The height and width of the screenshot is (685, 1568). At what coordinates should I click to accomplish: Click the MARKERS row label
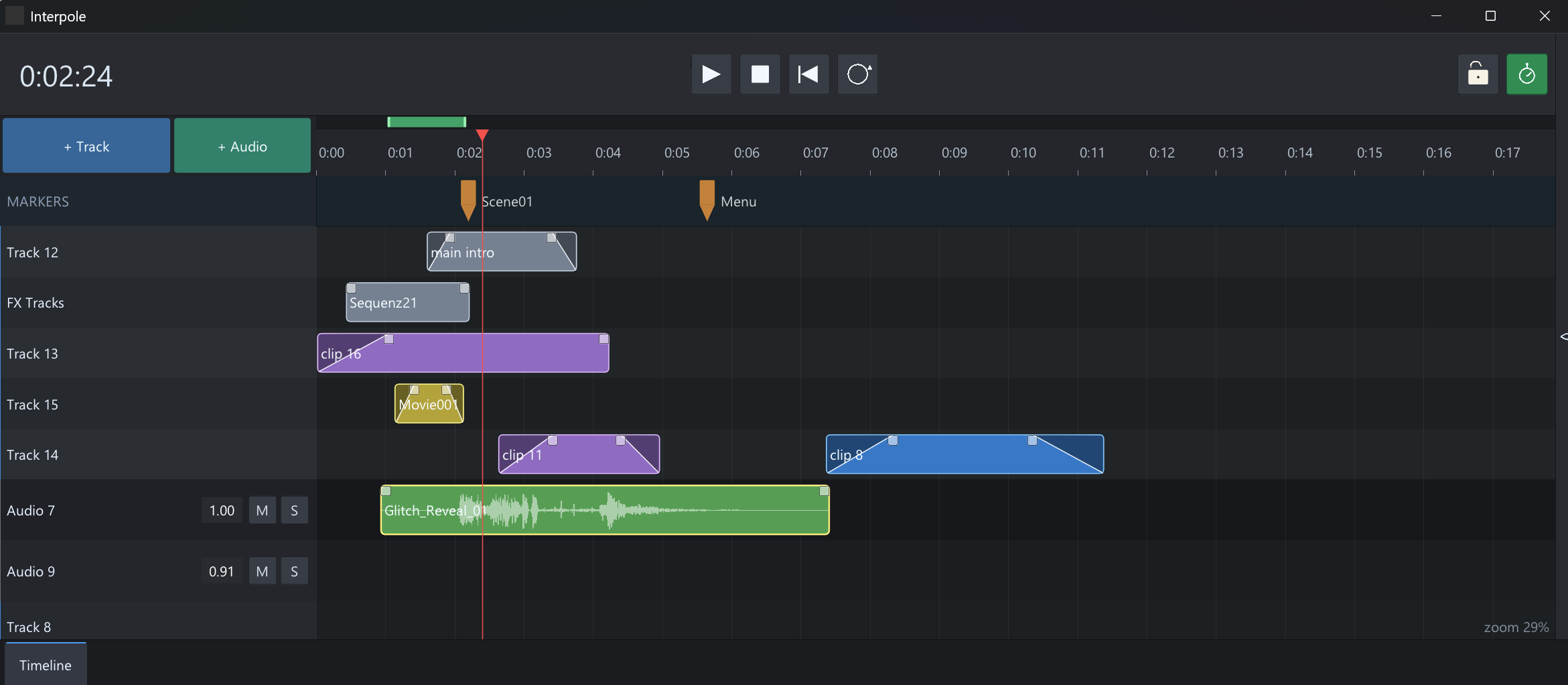(x=38, y=202)
